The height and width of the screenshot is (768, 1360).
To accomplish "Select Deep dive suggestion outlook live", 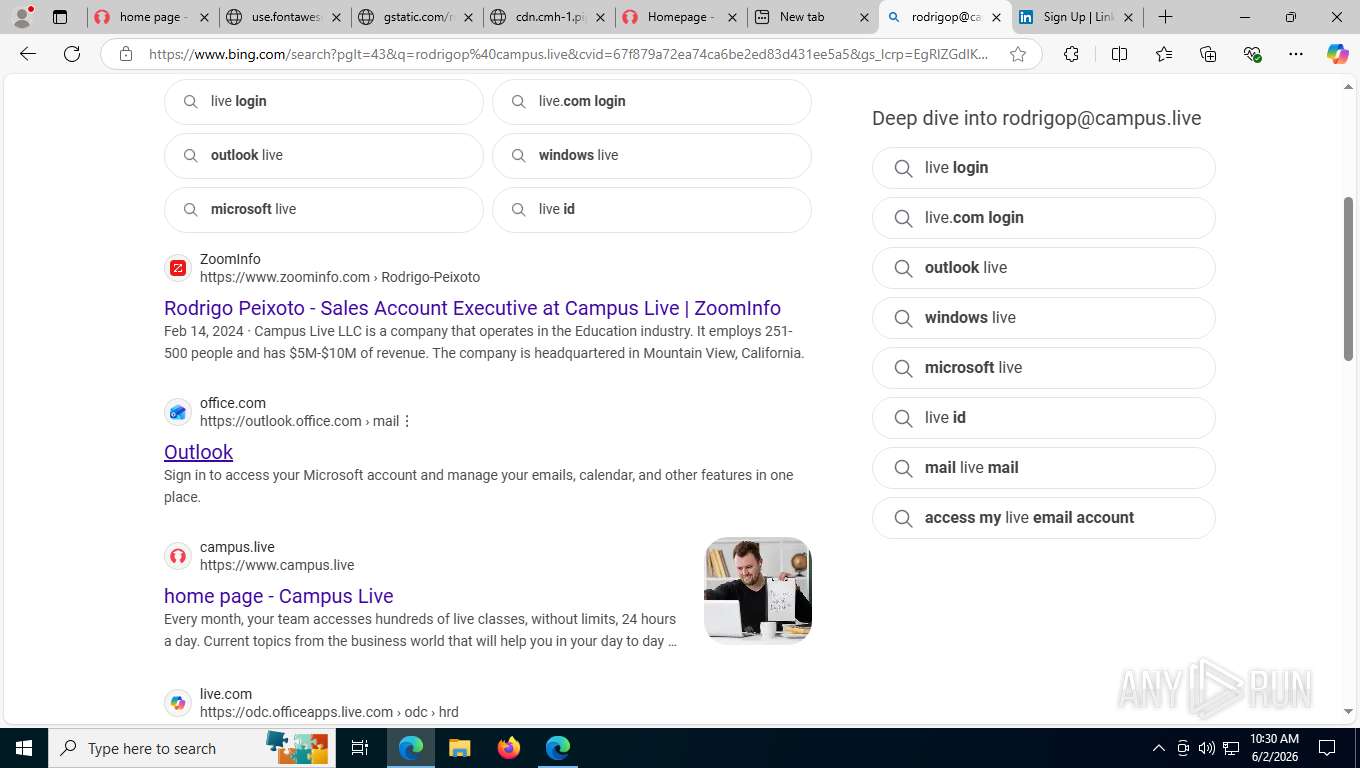I will click(x=1043, y=268).
